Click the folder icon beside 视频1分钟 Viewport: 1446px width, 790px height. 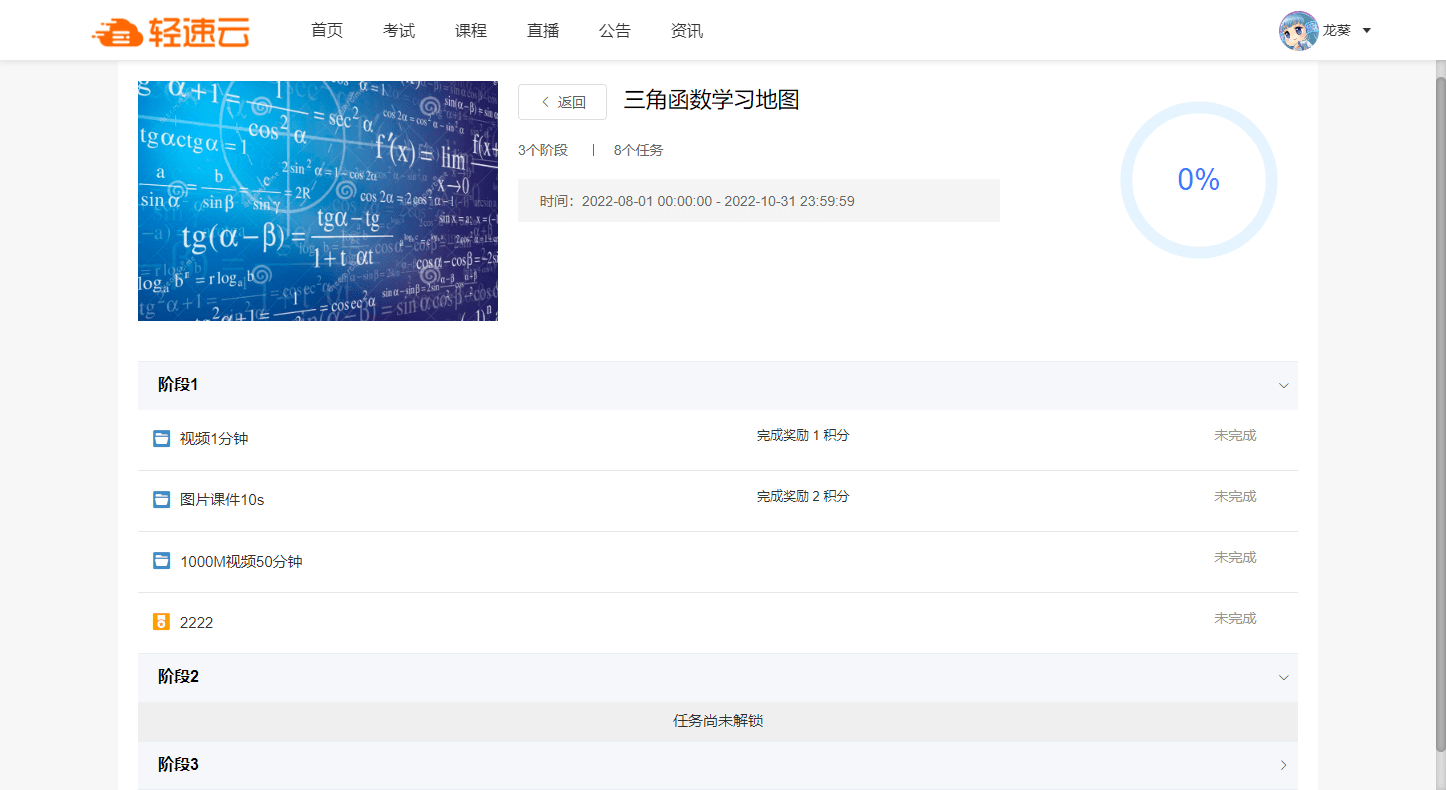161,438
